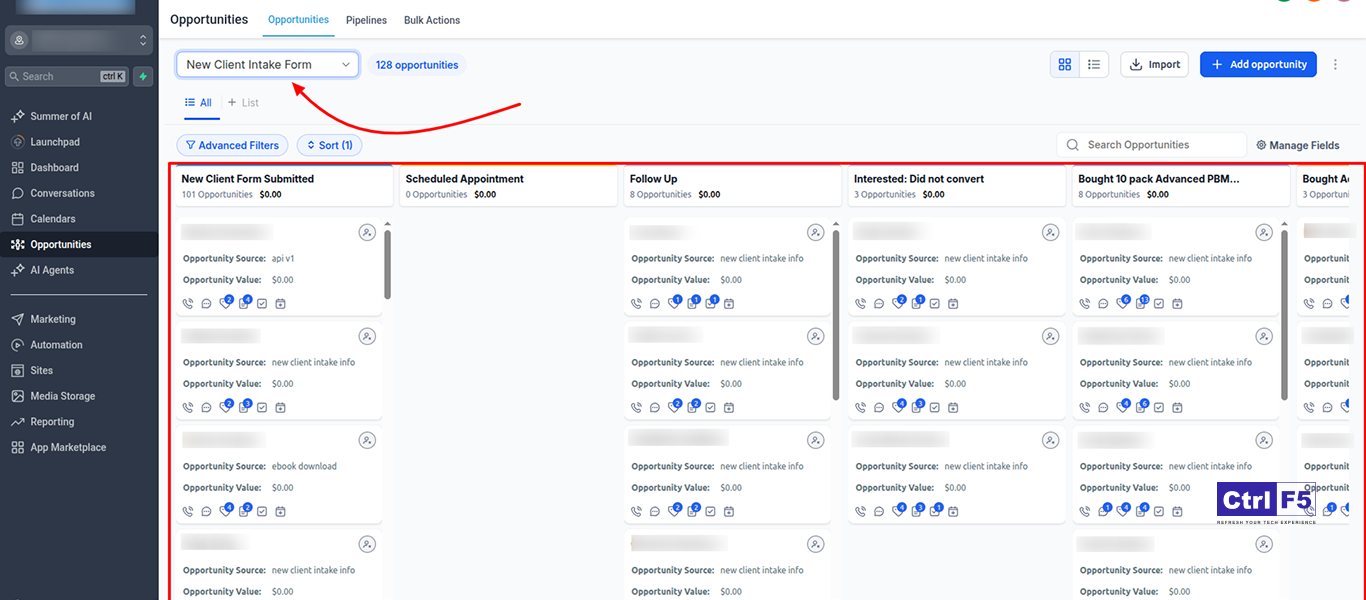Switch to list view icon
1366x600 pixels.
click(x=1094, y=64)
